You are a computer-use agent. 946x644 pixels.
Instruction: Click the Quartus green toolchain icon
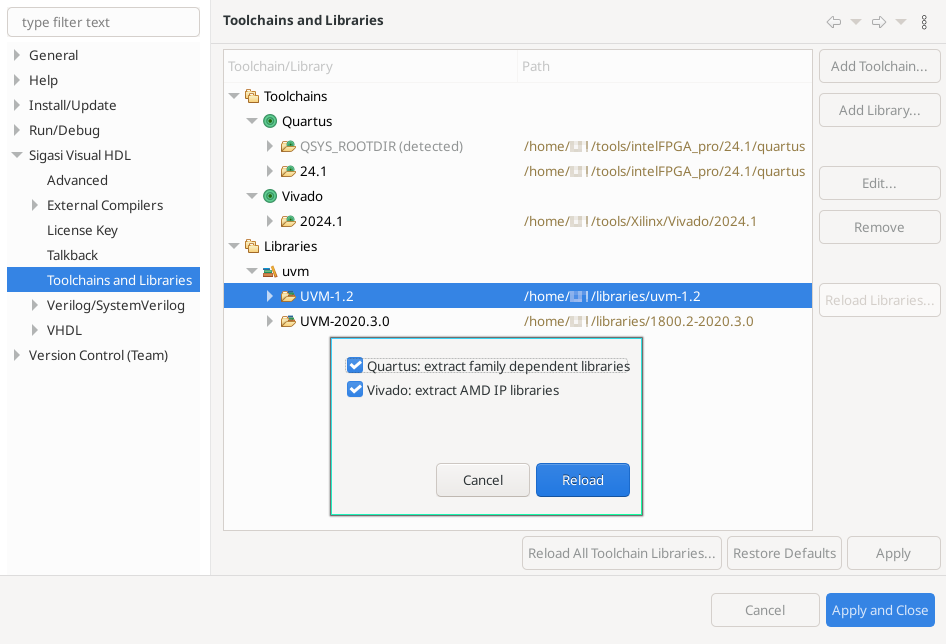point(270,121)
